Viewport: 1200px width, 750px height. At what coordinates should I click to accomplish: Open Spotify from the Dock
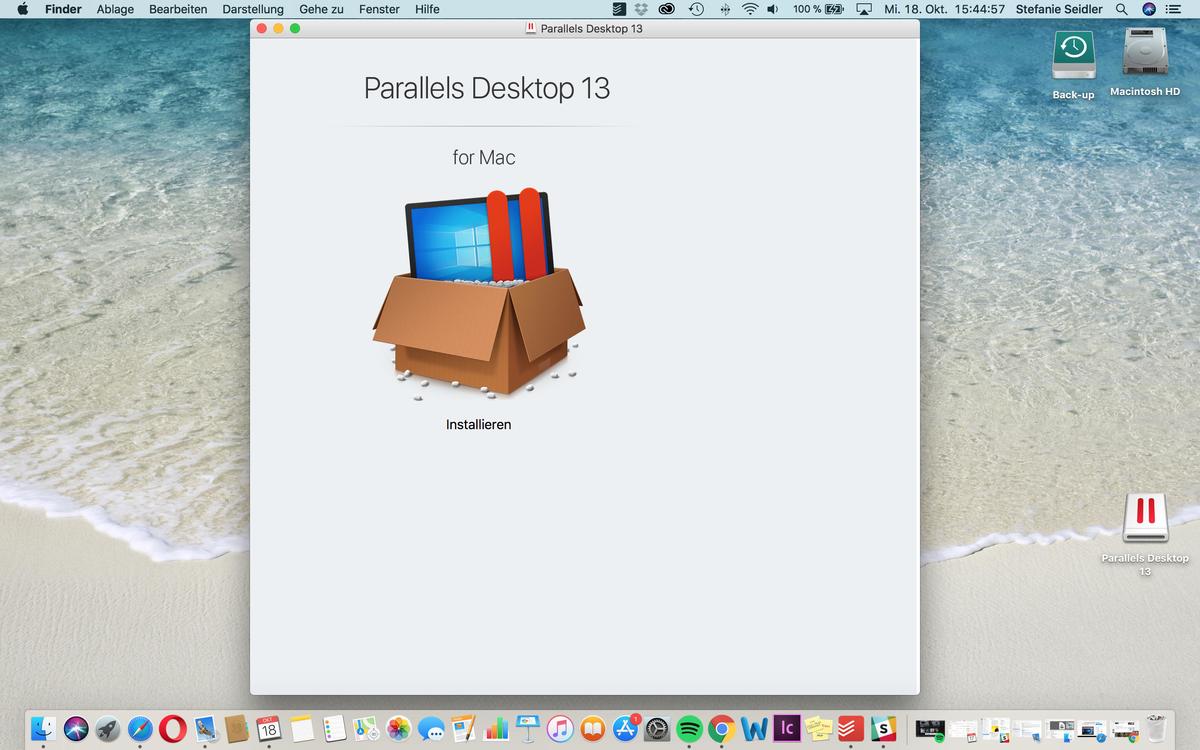click(x=689, y=729)
